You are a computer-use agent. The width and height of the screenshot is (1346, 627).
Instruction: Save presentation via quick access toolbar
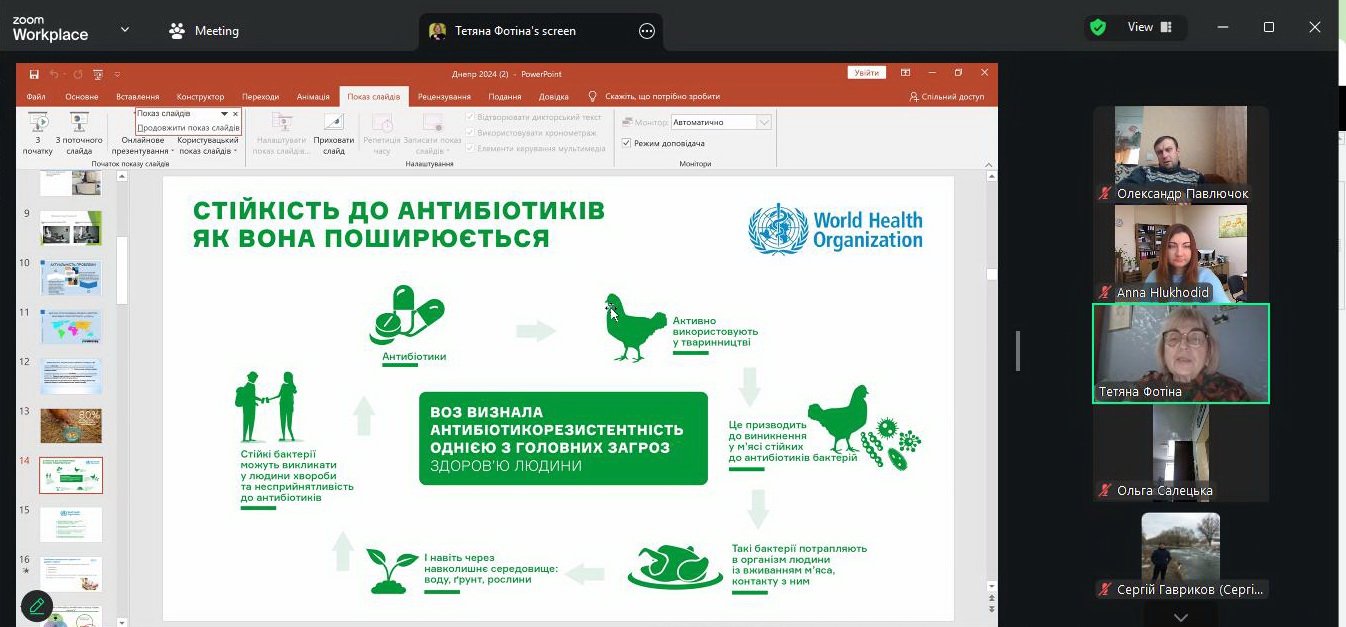(34, 74)
